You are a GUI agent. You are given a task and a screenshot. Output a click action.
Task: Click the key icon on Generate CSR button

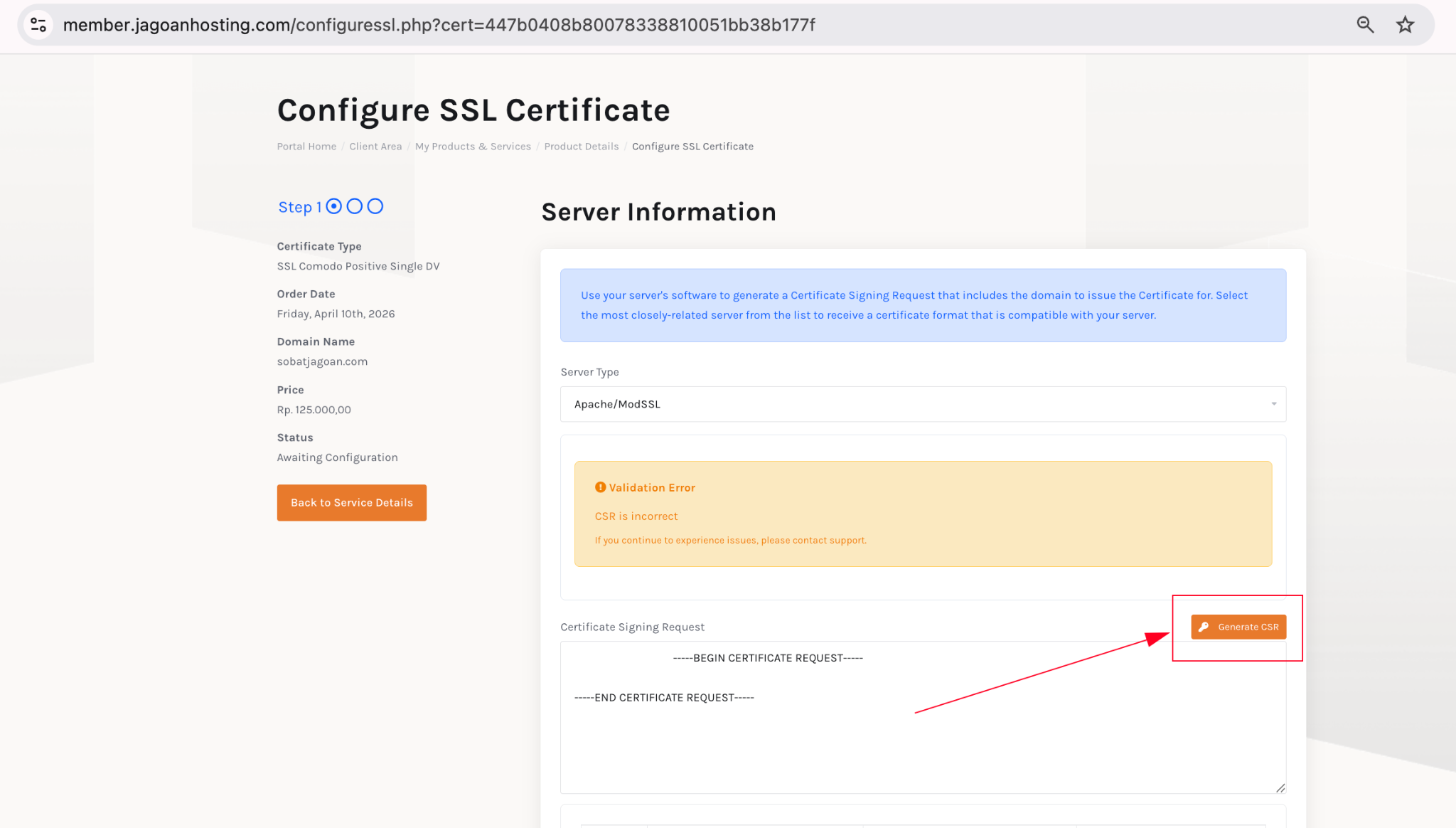1204,627
